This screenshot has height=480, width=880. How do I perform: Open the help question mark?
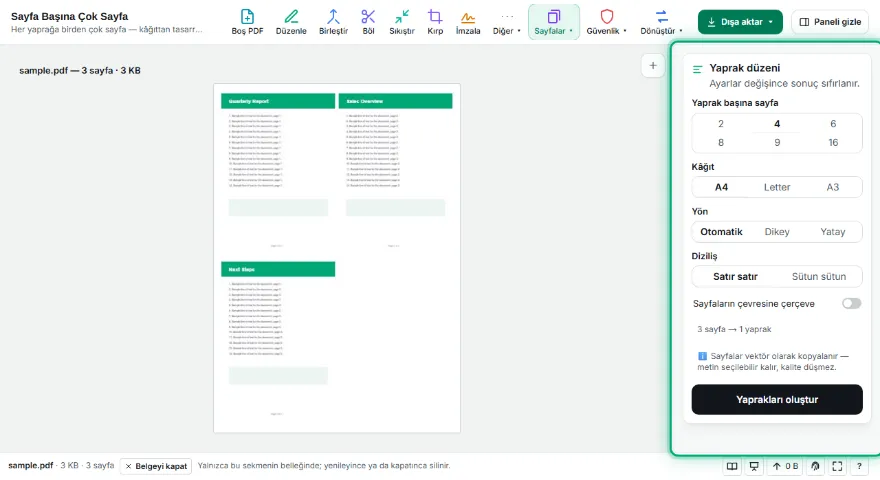tap(859, 466)
